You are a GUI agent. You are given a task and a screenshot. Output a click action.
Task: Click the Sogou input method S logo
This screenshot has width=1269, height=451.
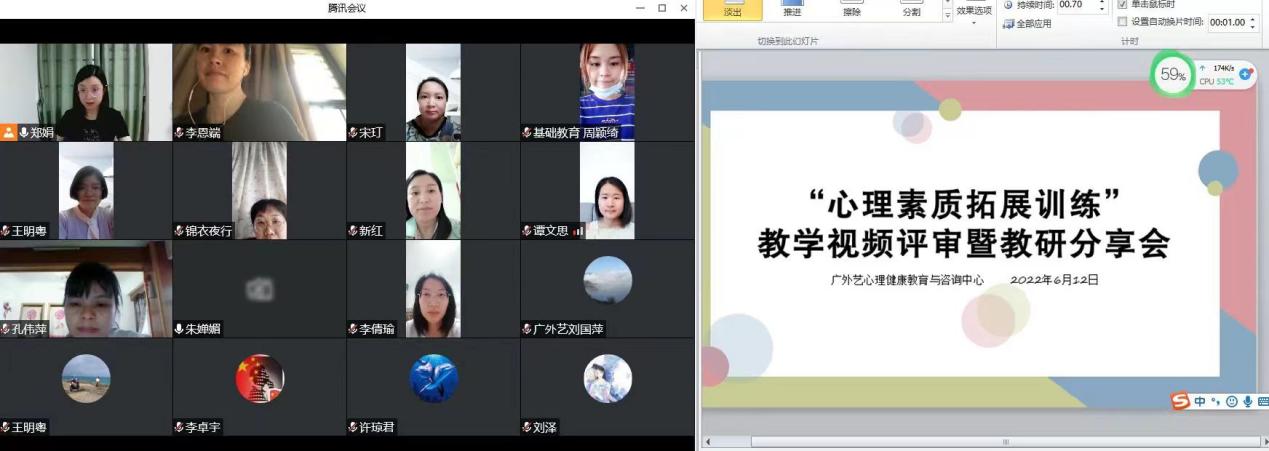(1180, 401)
